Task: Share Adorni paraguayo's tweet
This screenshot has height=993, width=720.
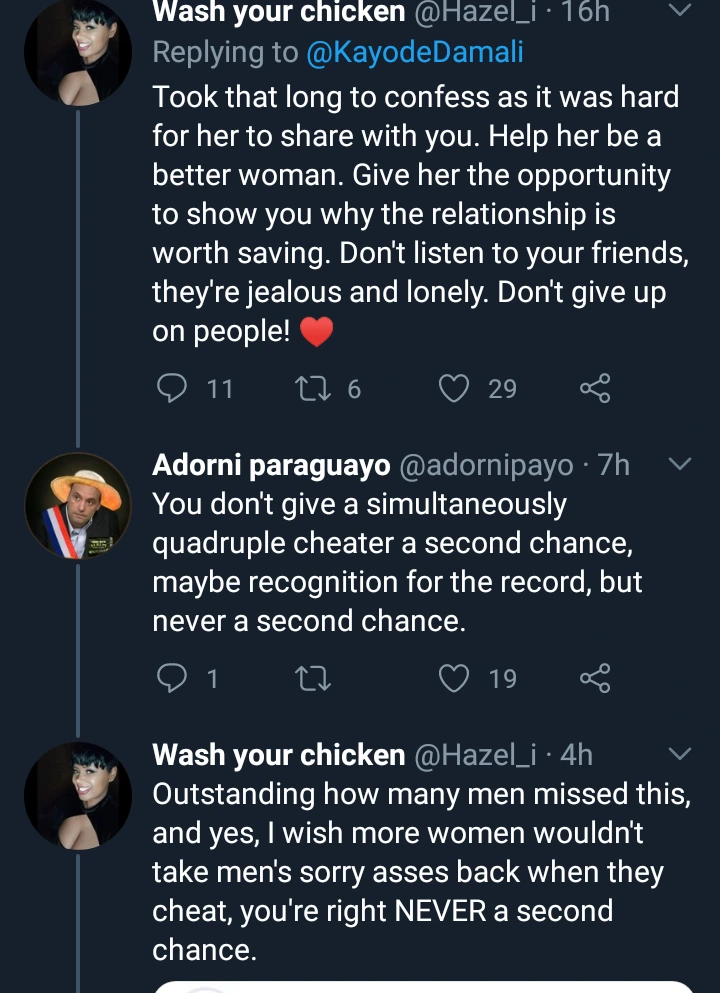Action: pyautogui.click(x=595, y=679)
